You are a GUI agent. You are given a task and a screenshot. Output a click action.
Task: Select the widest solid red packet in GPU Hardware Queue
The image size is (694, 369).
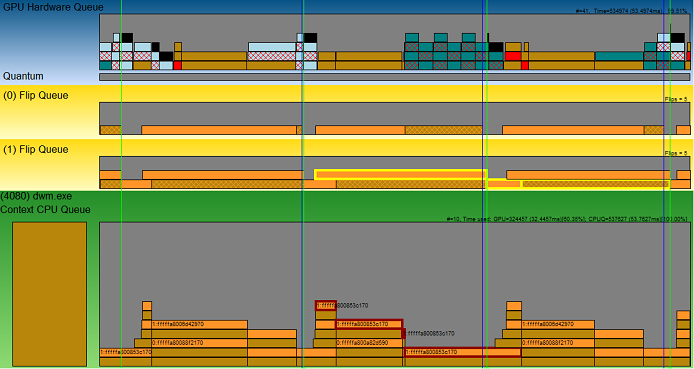click(x=513, y=56)
